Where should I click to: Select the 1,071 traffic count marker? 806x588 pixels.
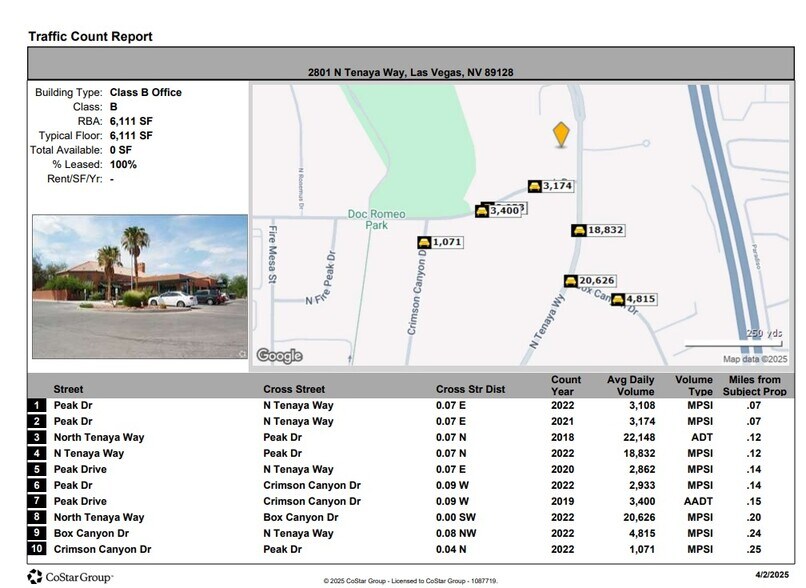pyautogui.click(x=440, y=240)
